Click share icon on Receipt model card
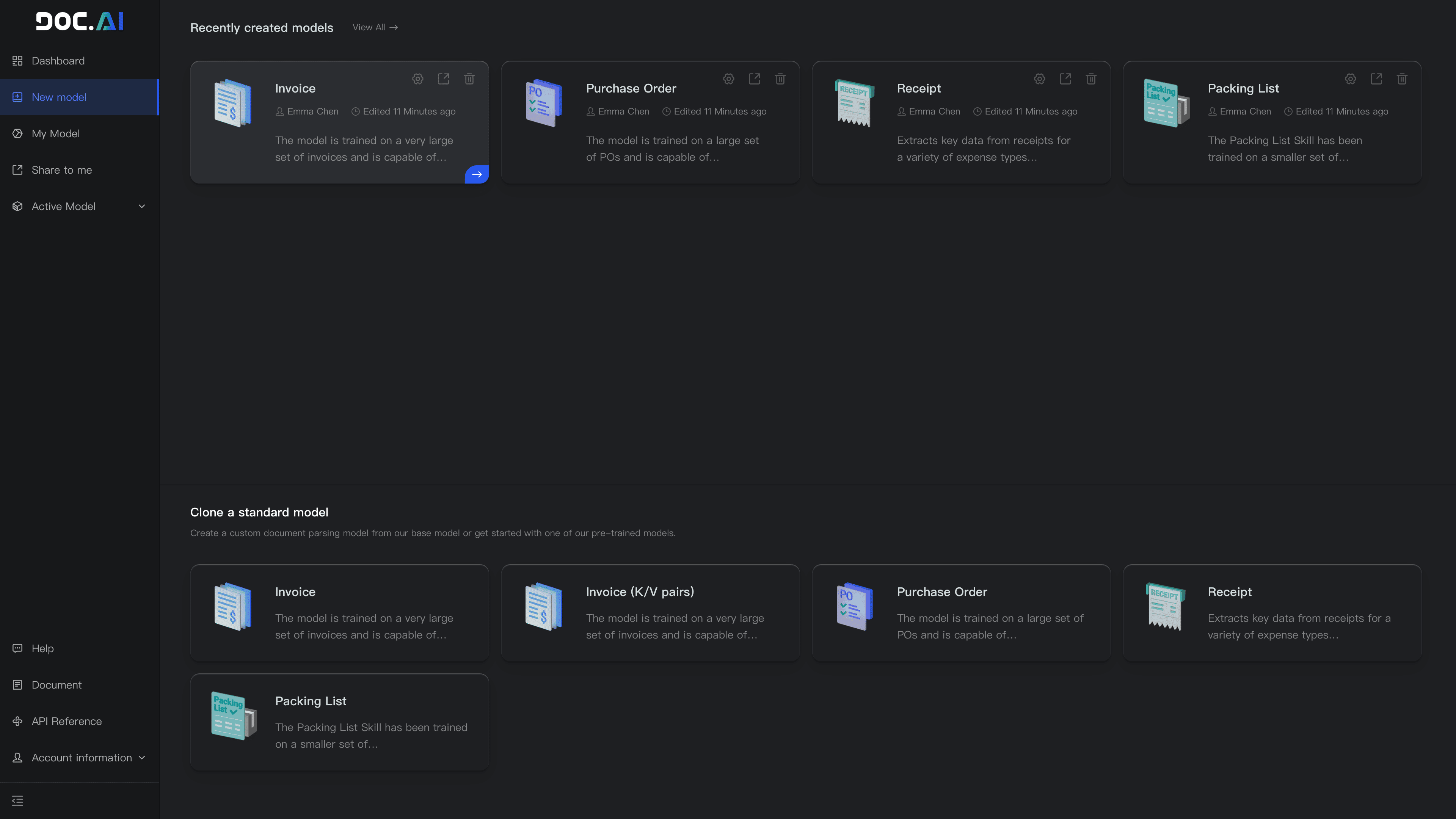Image resolution: width=1456 pixels, height=819 pixels. (x=1065, y=79)
